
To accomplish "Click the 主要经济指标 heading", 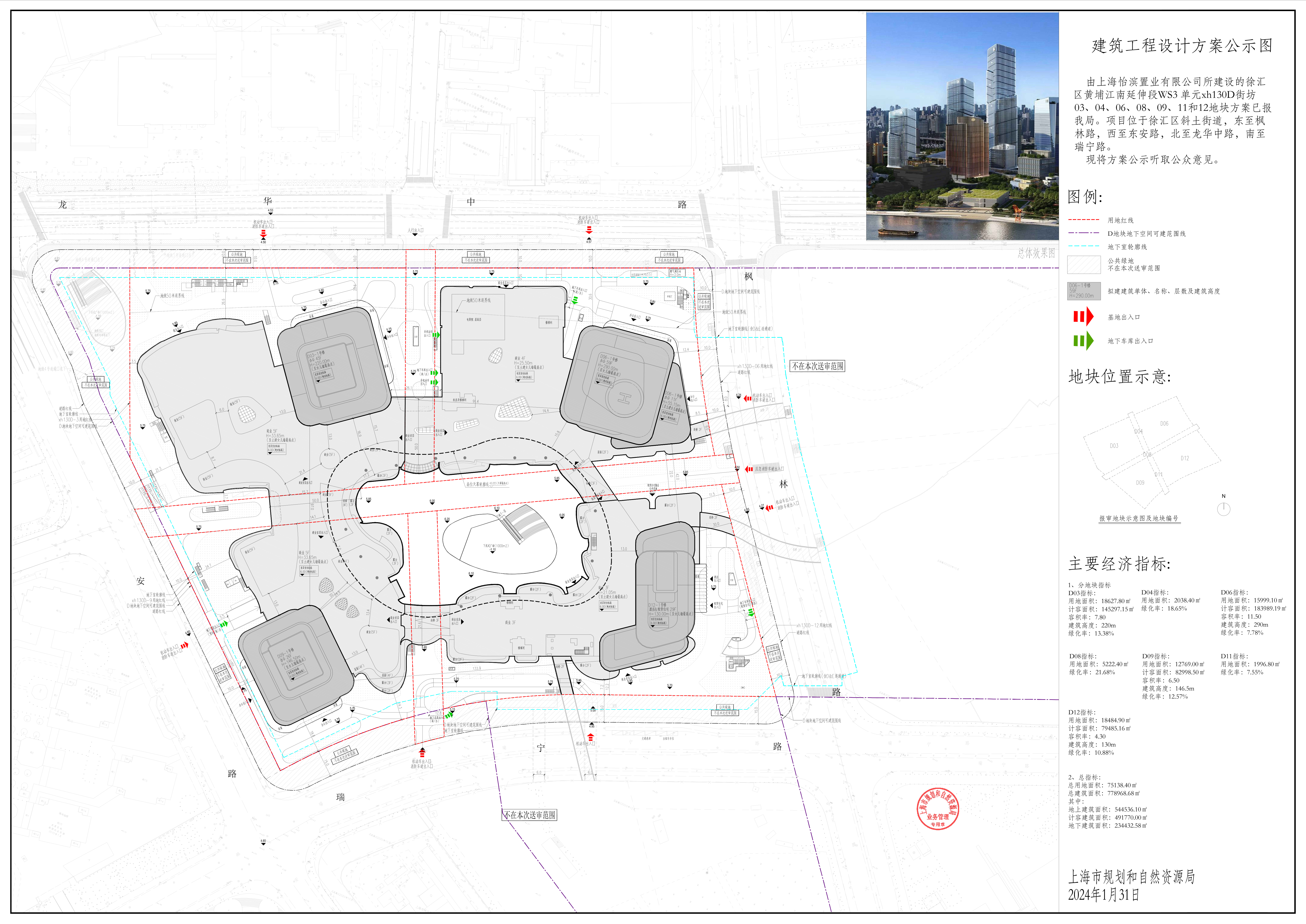I will click(x=1119, y=563).
